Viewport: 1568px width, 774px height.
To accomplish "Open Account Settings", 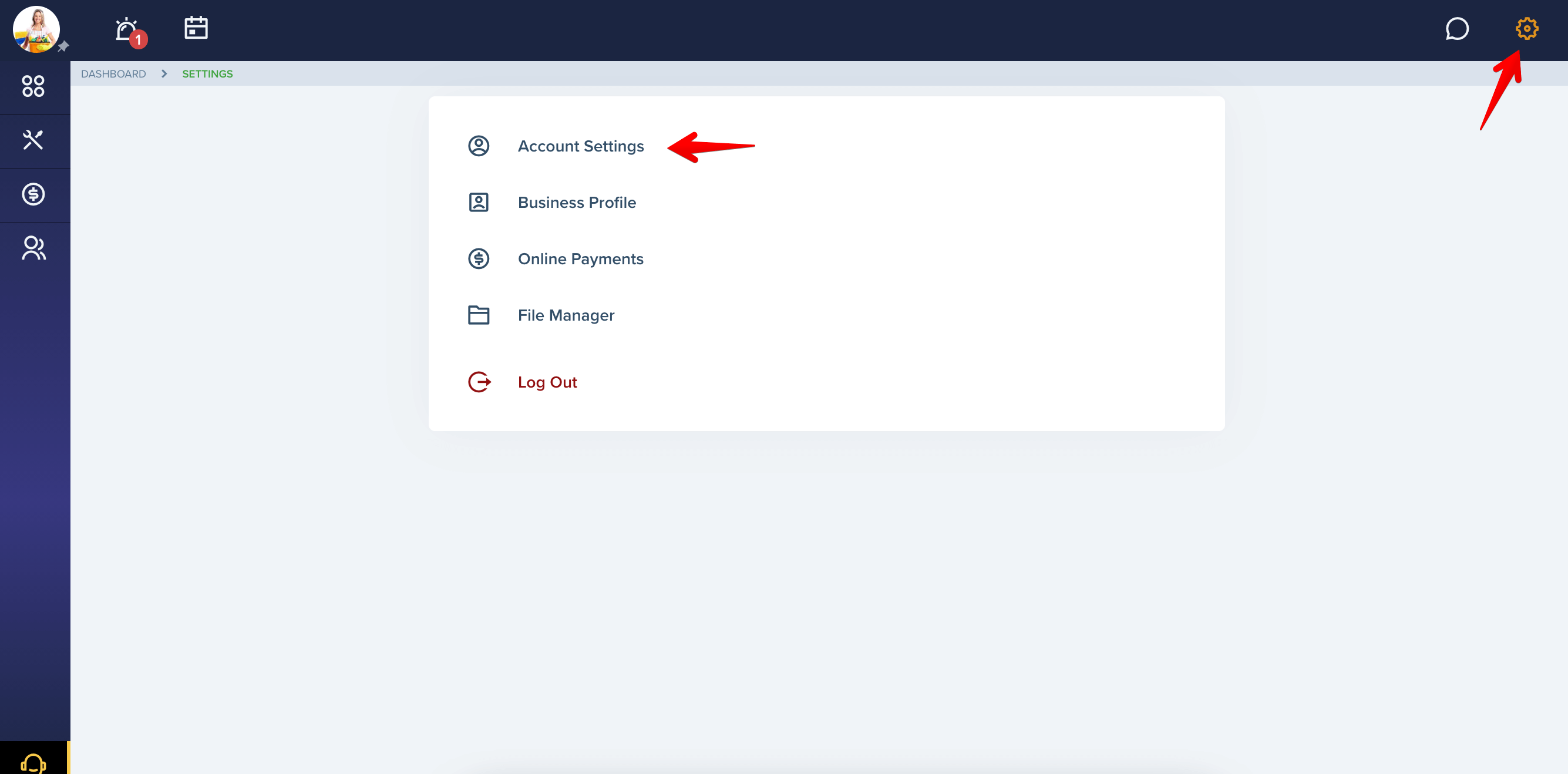I will click(x=581, y=146).
